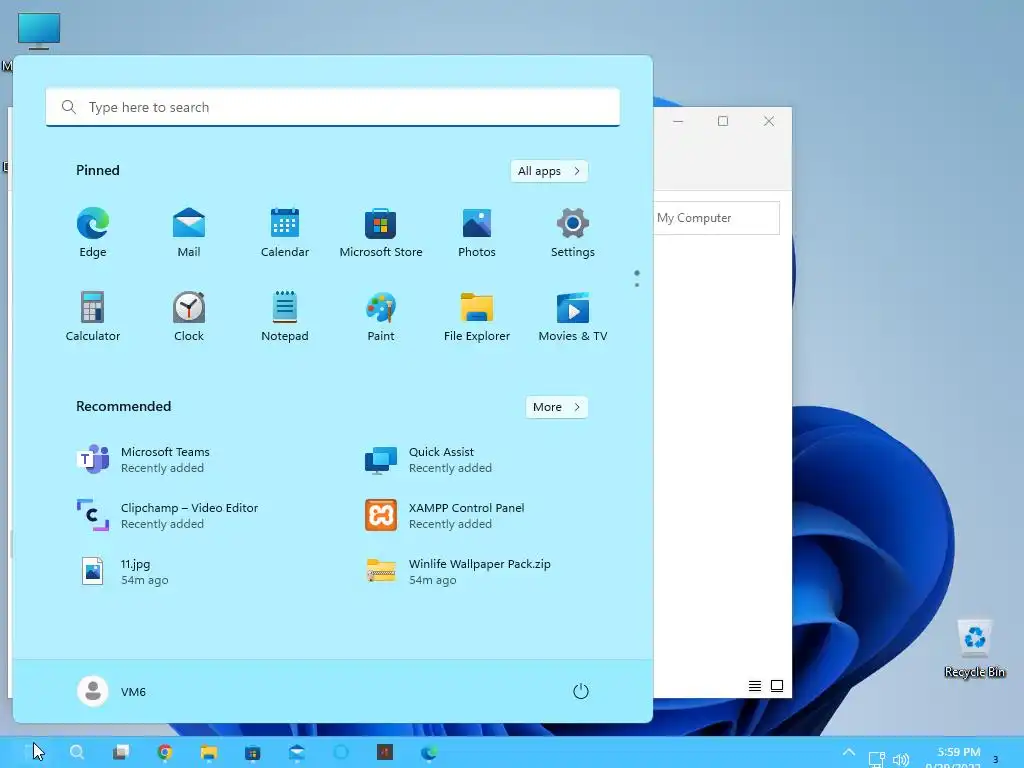The height and width of the screenshot is (768, 1024).
Task: Expand the All apps list
Action: click(549, 171)
